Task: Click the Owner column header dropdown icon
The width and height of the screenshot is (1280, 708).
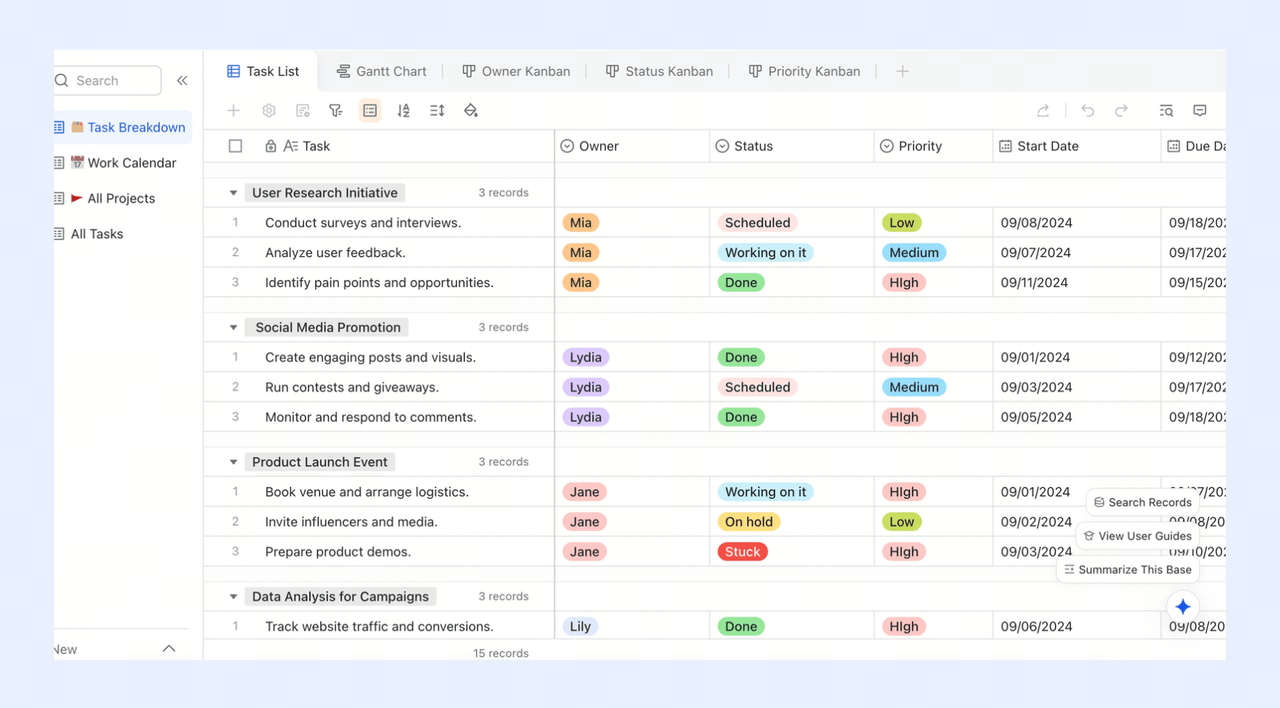Action: pyautogui.click(x=567, y=146)
